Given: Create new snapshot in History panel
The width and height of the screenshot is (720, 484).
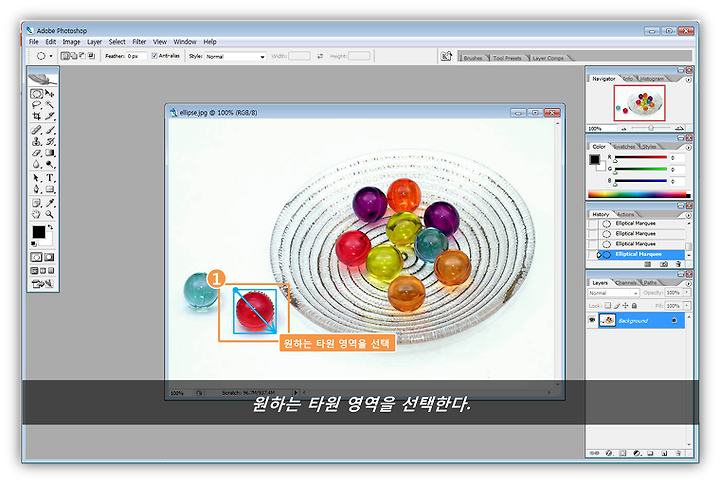Looking at the screenshot, I should 664,264.
